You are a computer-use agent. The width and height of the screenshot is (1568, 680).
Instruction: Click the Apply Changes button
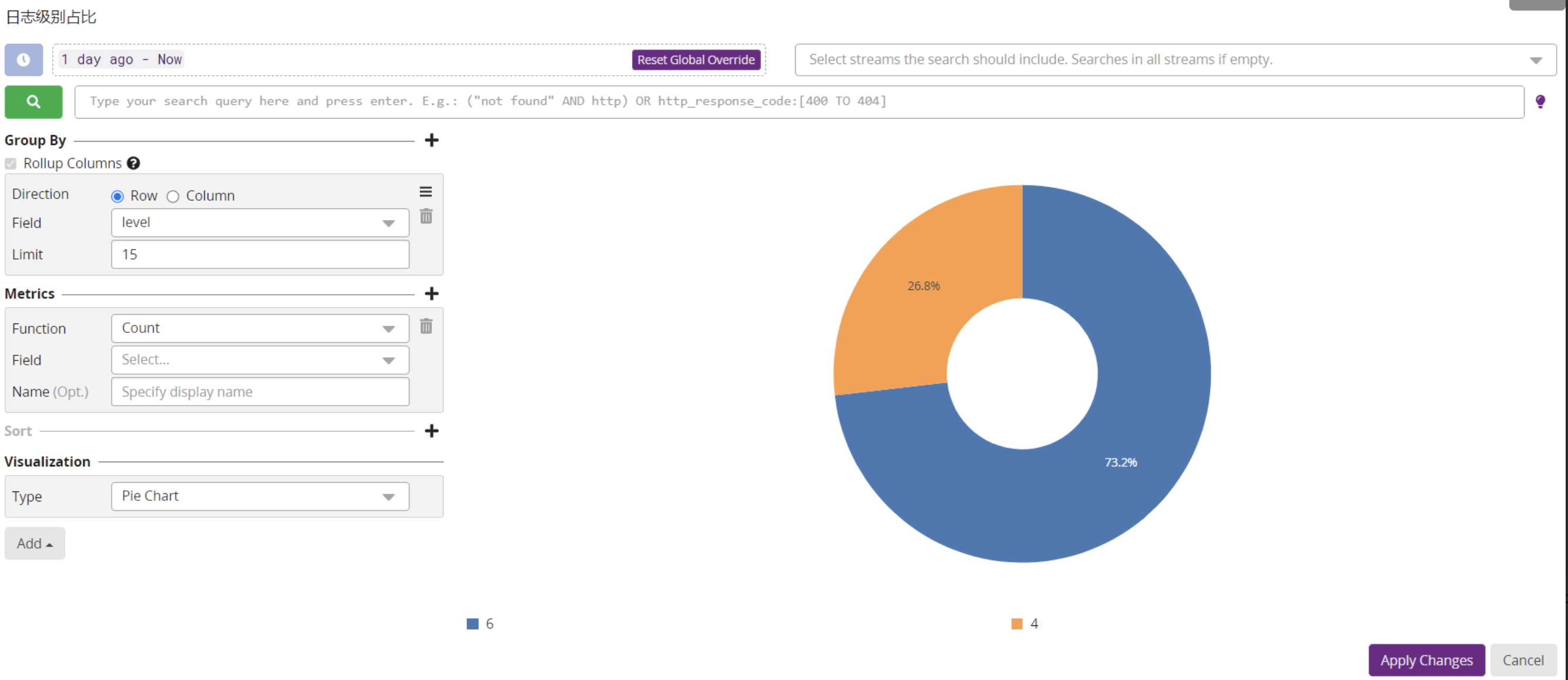(x=1425, y=661)
